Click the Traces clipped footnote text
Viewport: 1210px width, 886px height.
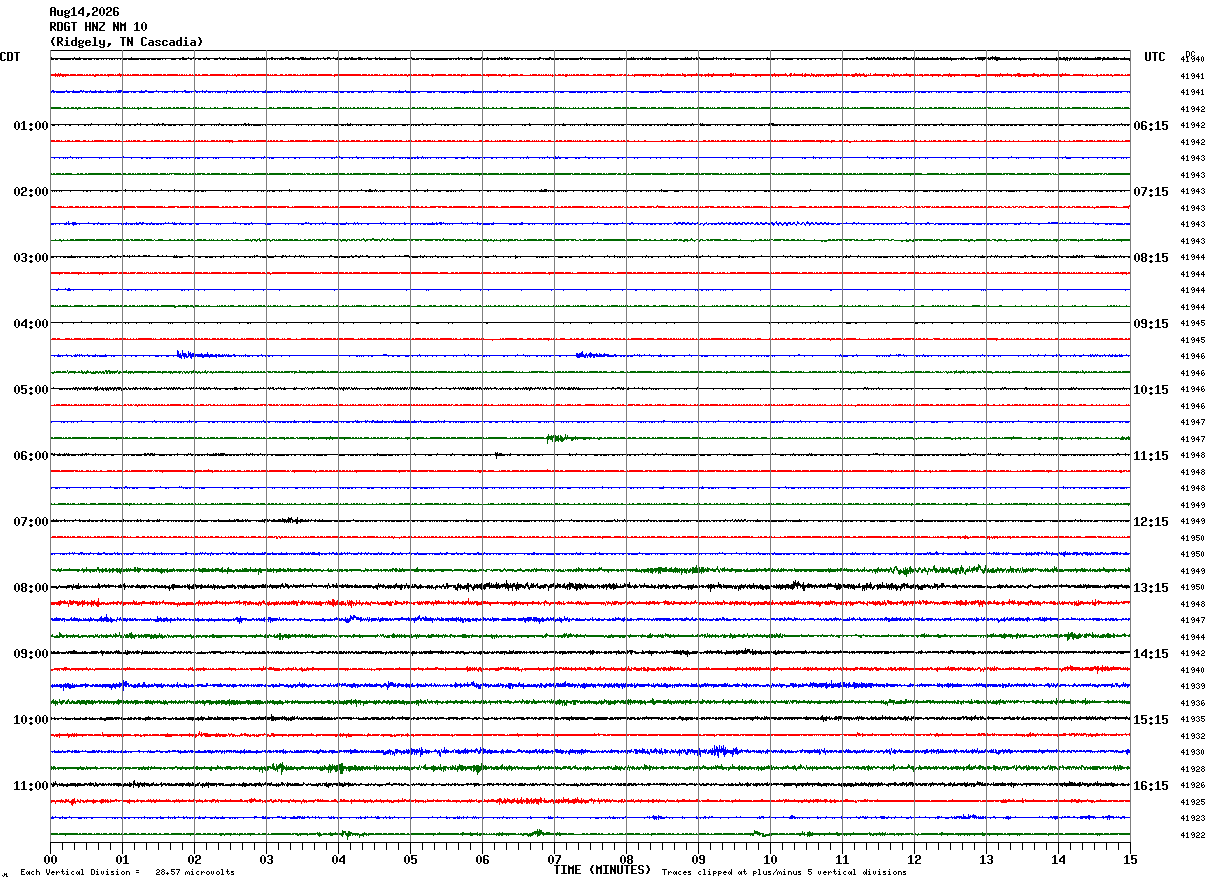tap(784, 873)
